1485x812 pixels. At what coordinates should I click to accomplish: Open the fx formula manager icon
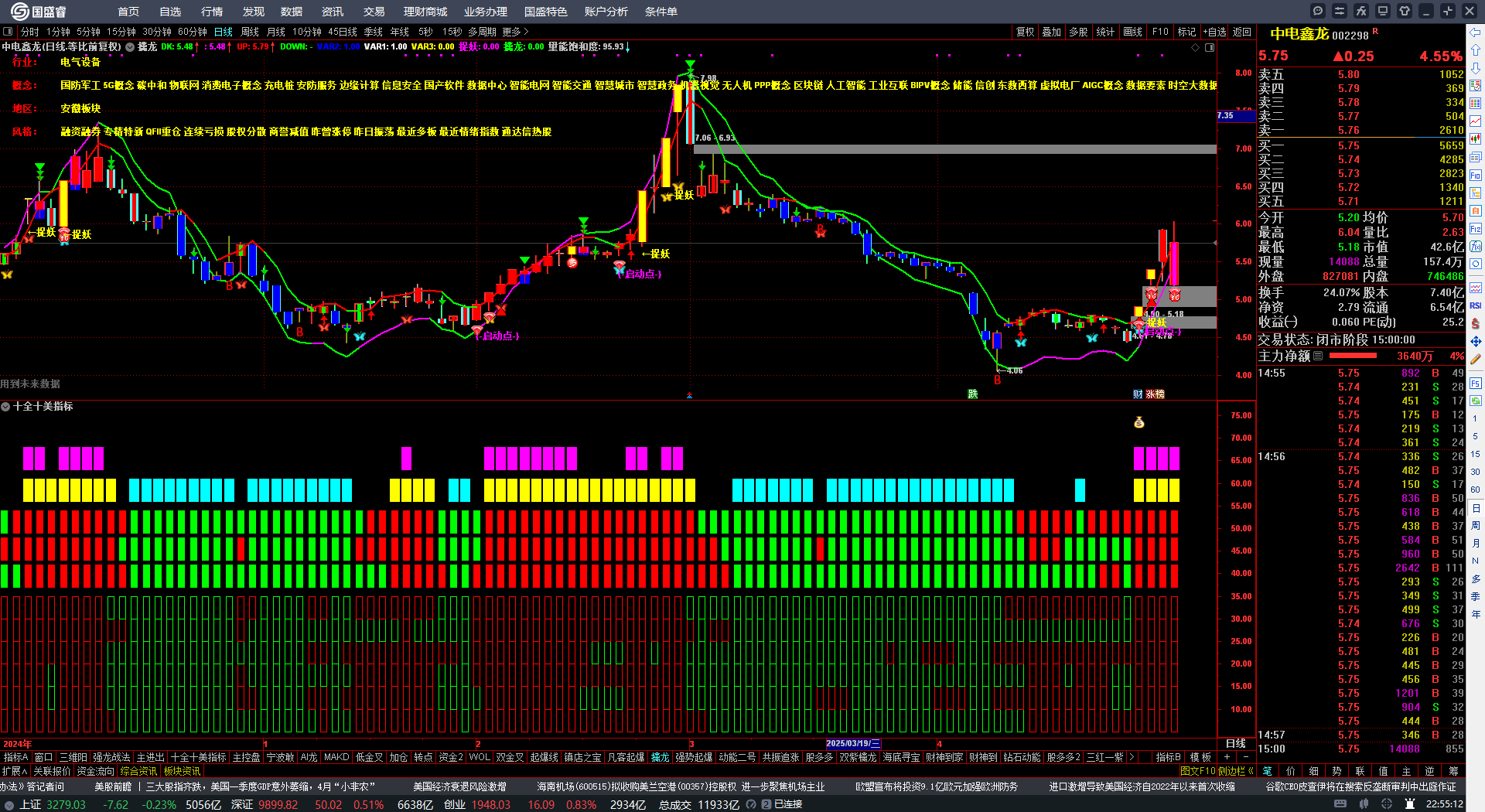click(x=1361, y=11)
